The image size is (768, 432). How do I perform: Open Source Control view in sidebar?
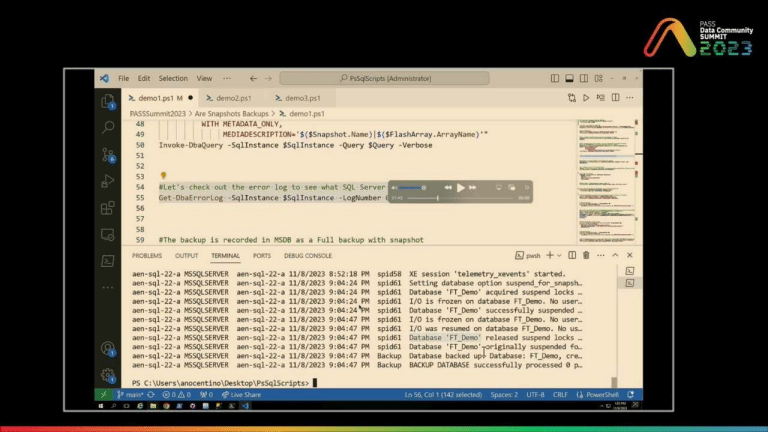point(108,154)
